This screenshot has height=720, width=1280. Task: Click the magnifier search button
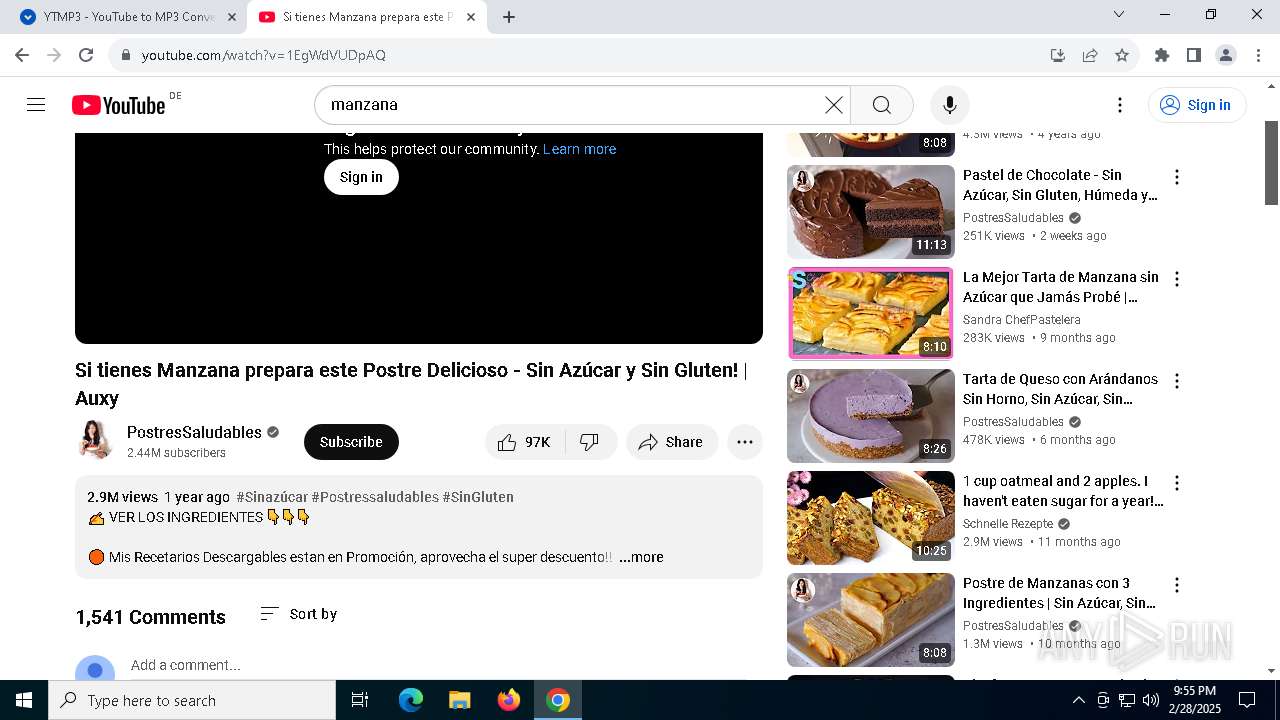(x=881, y=105)
